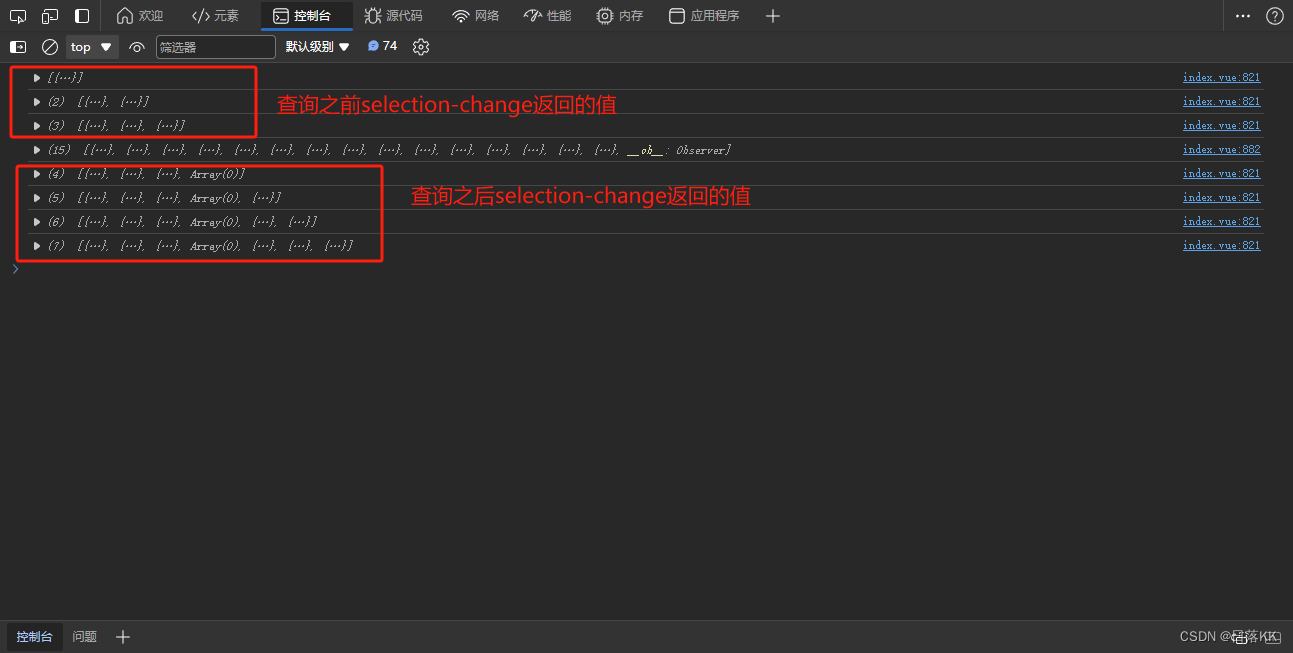
Task: Open DevTools help question icon
Action: tap(1274, 16)
